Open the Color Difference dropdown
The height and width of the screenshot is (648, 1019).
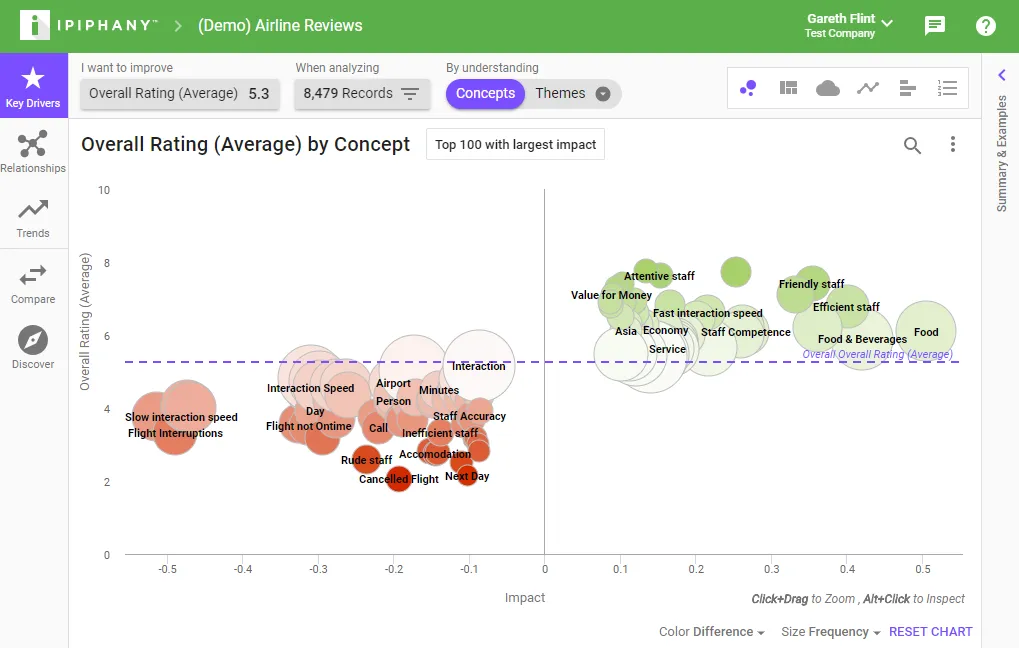click(x=712, y=632)
